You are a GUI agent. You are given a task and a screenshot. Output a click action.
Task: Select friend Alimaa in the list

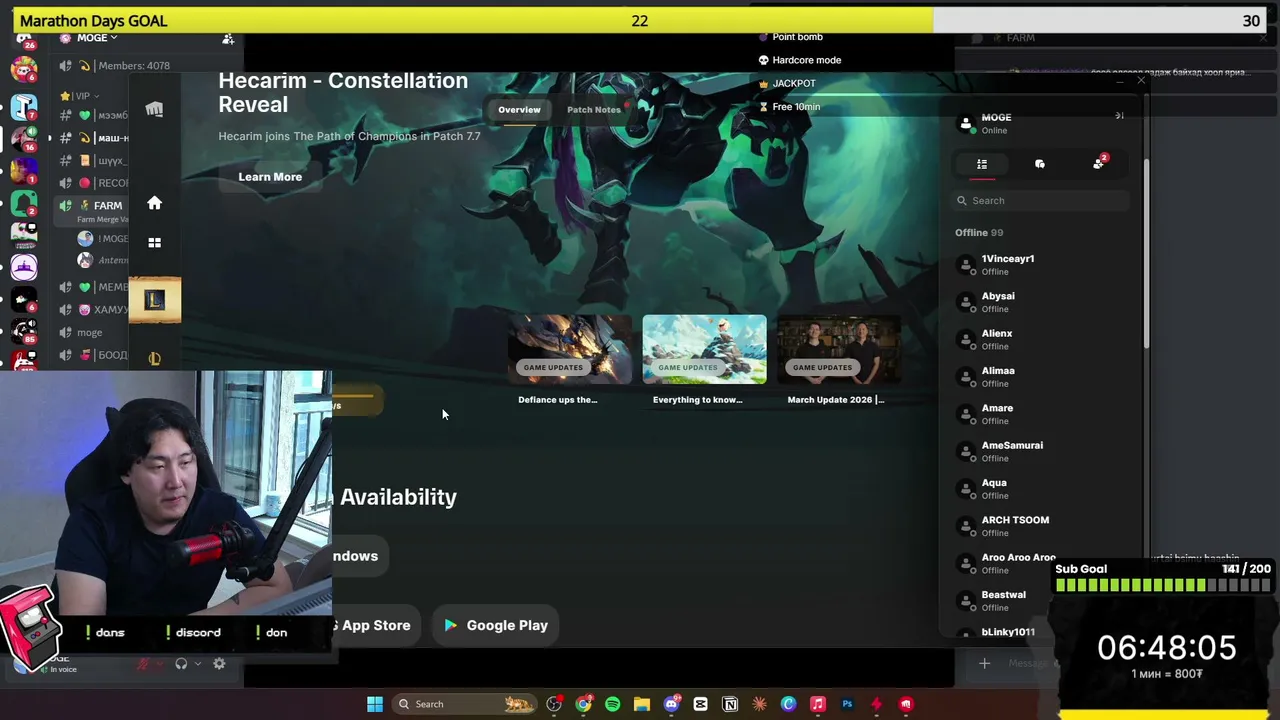pyautogui.click(x=1040, y=377)
